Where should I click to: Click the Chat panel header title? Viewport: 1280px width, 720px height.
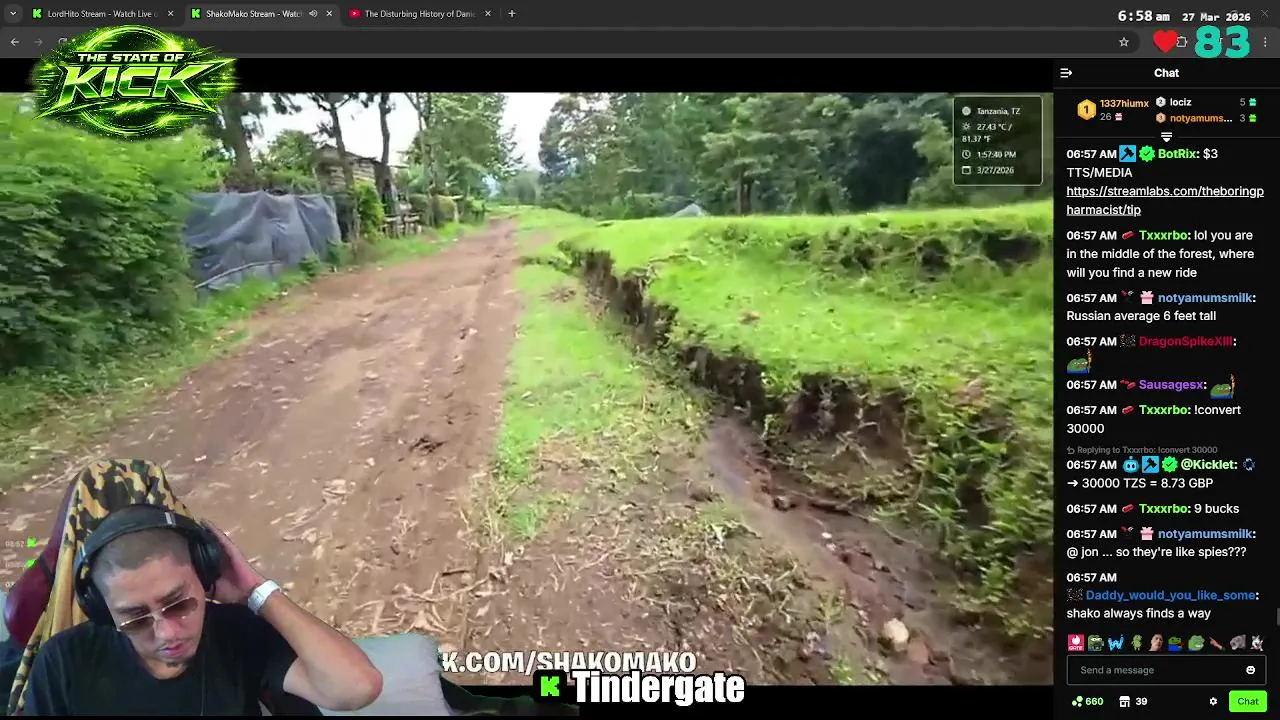tap(1166, 73)
